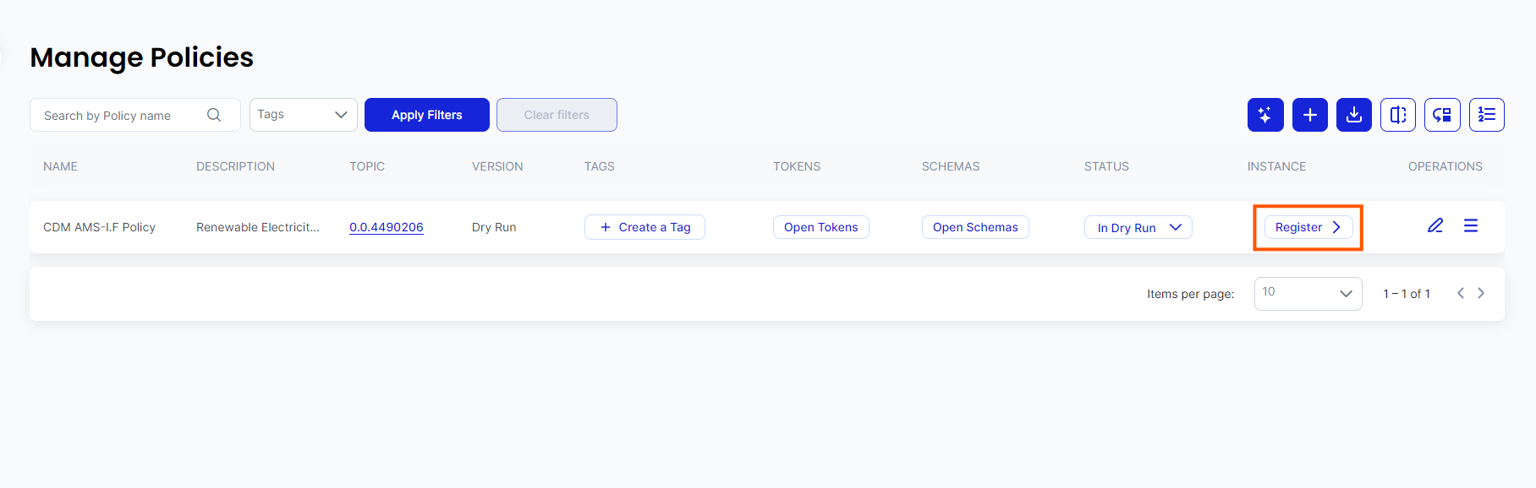This screenshot has width=1536, height=488.
Task: Click the plus icon to create policy
Action: [1310, 115]
